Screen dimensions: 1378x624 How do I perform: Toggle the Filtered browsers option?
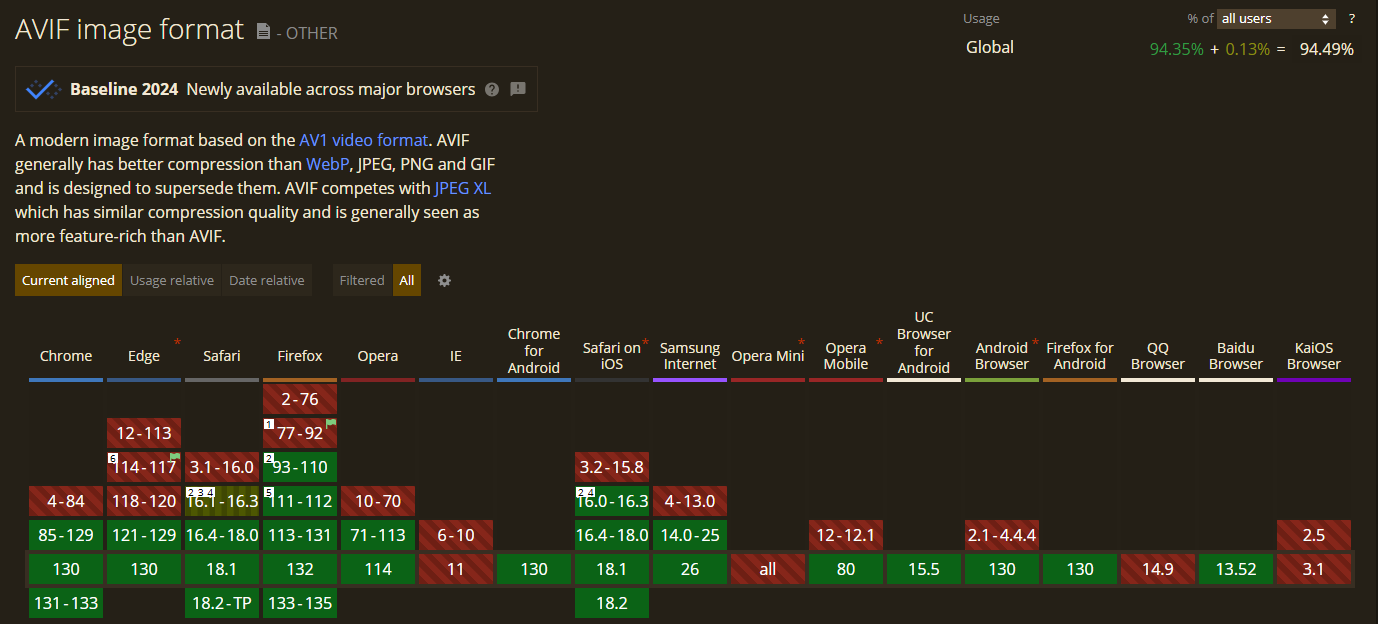tap(362, 280)
